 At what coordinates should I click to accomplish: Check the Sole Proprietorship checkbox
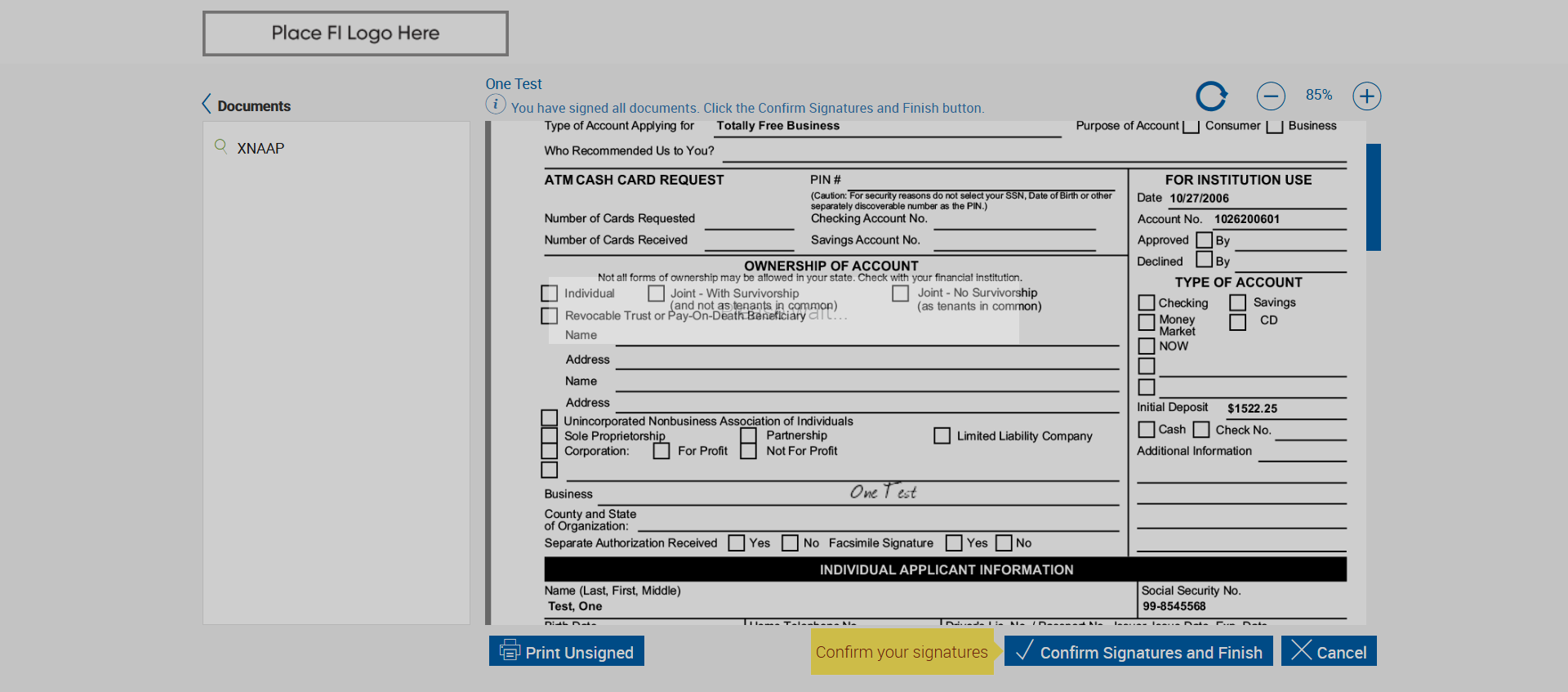[x=550, y=435]
